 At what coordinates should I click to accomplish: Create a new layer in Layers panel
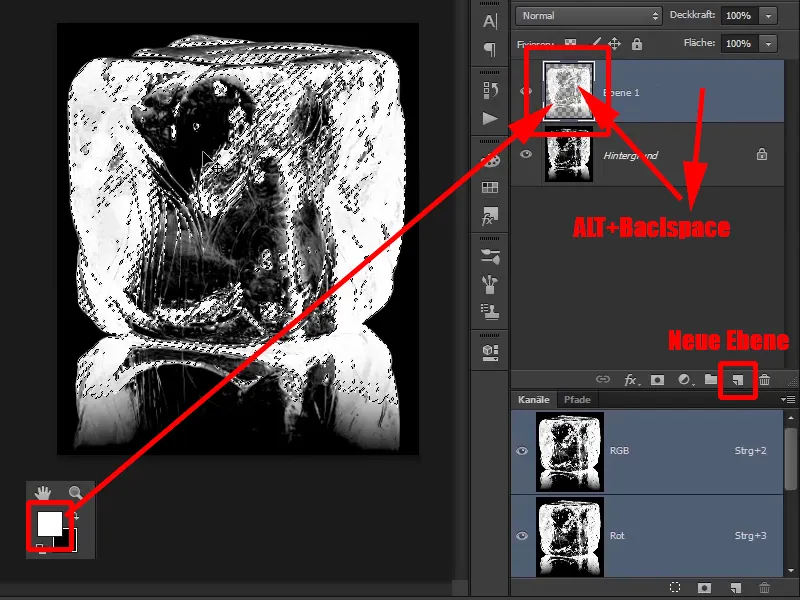738,380
